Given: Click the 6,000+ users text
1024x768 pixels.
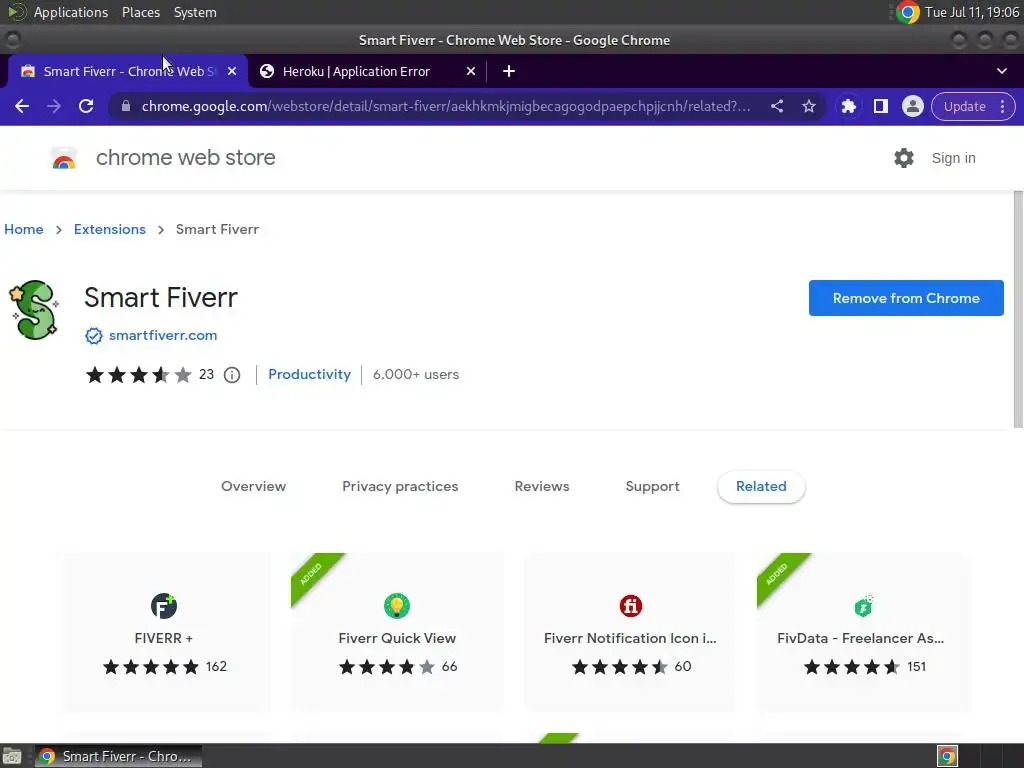Looking at the screenshot, I should 416,375.
